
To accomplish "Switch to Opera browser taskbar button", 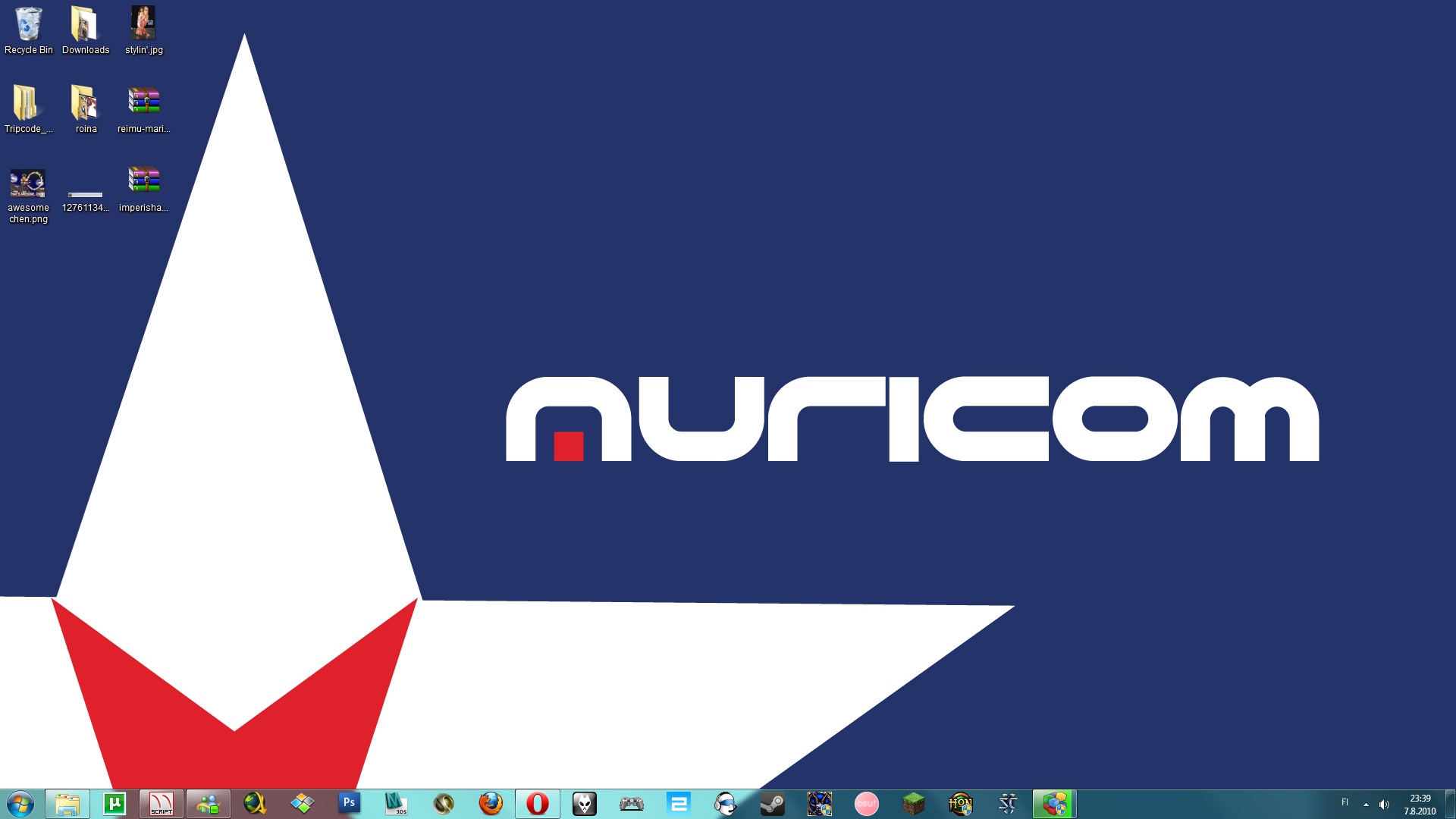I will tap(538, 804).
